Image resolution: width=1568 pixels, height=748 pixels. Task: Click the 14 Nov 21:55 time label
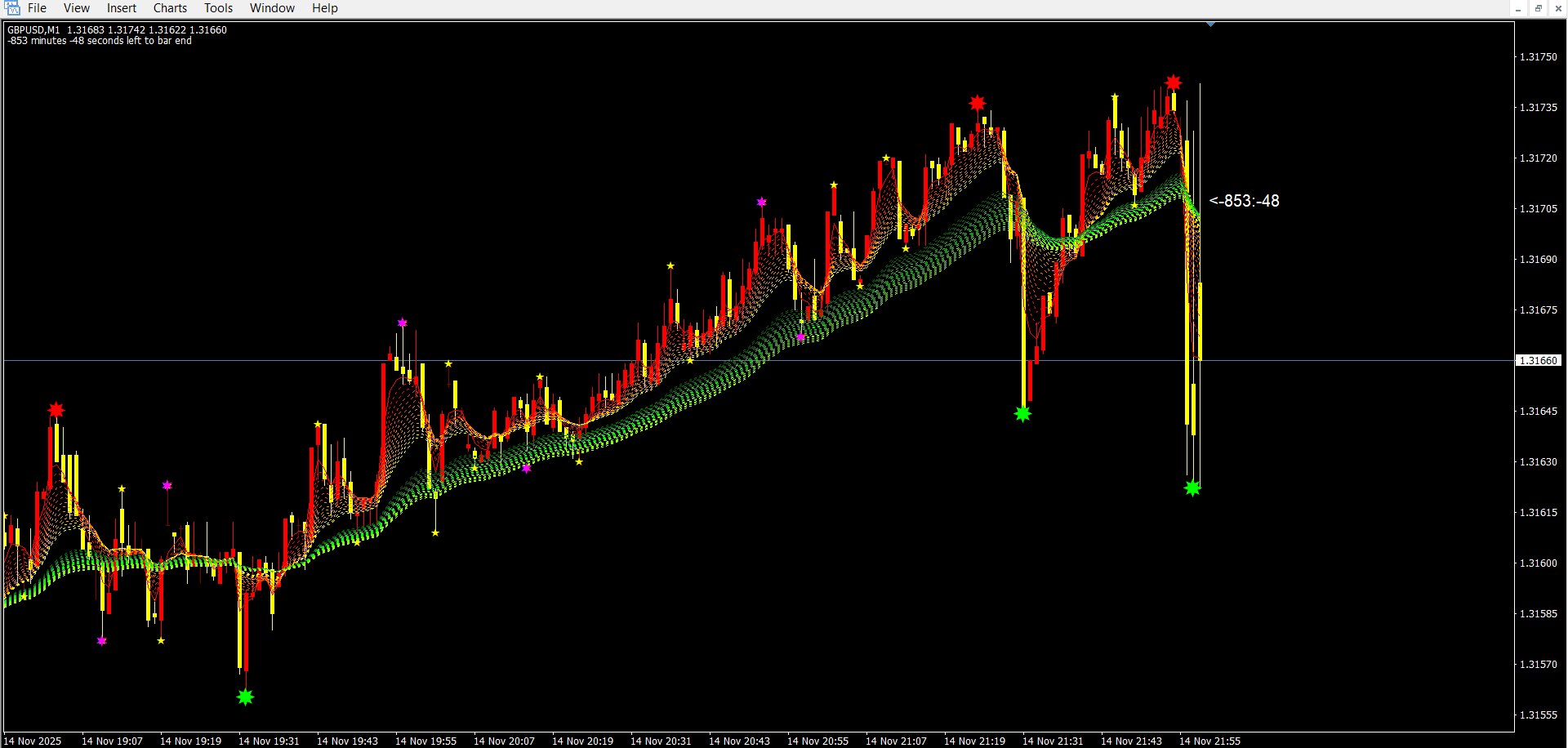pos(1209,741)
